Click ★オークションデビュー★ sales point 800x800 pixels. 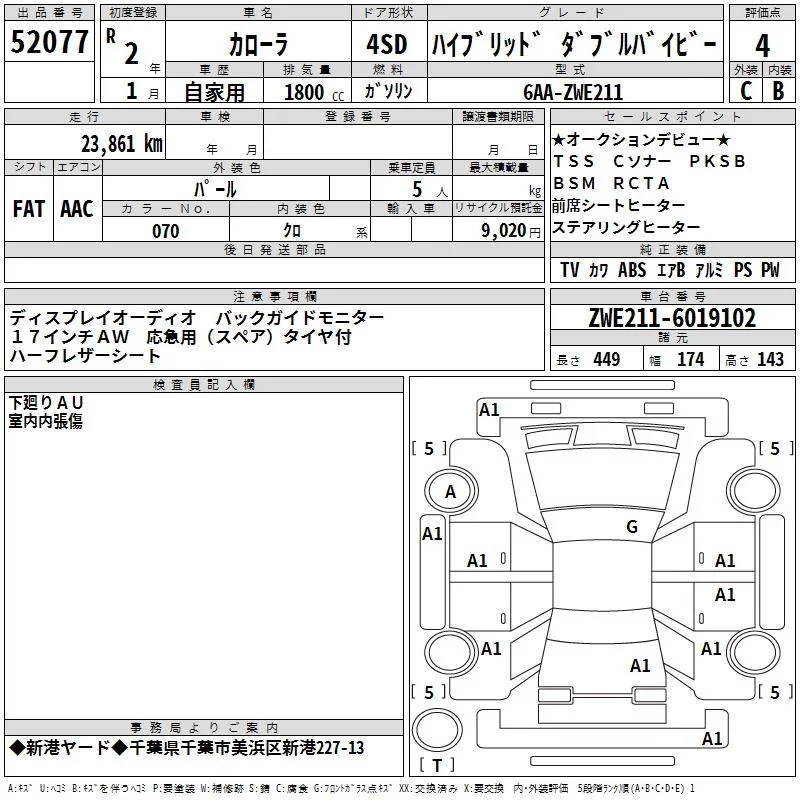pyautogui.click(x=641, y=139)
